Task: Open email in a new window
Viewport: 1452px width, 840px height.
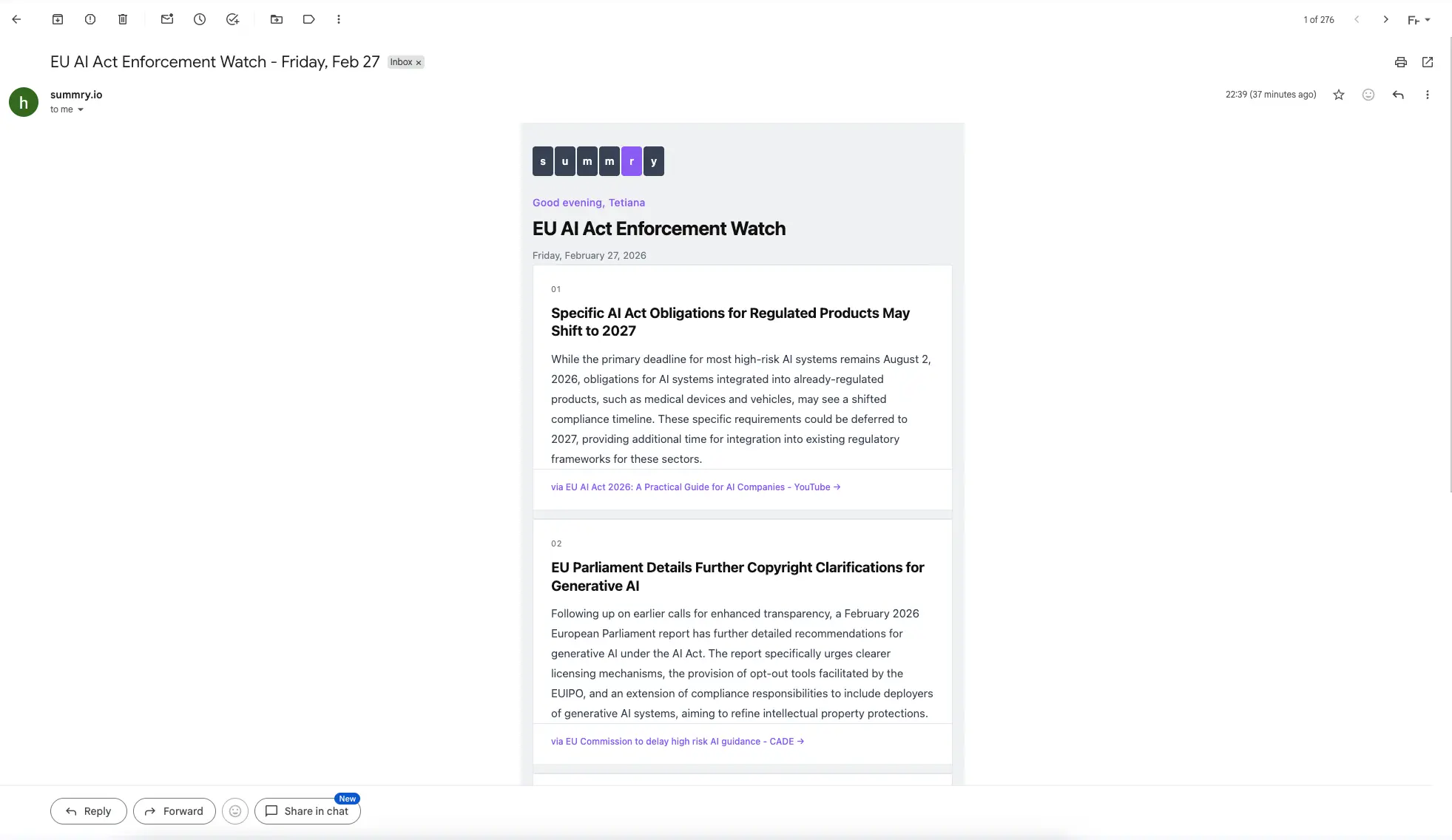Action: (1428, 62)
